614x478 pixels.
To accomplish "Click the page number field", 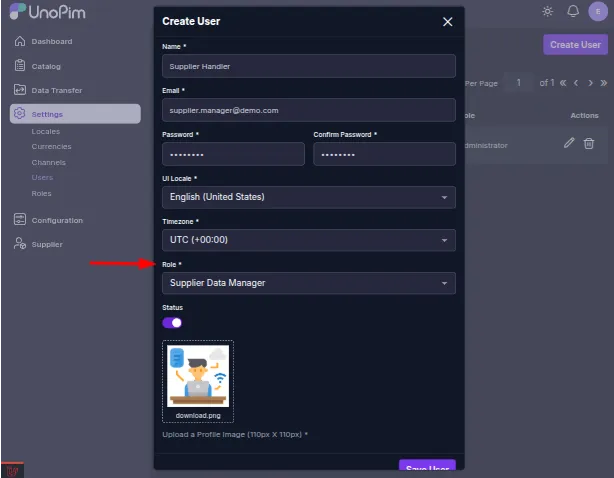I will pos(518,83).
